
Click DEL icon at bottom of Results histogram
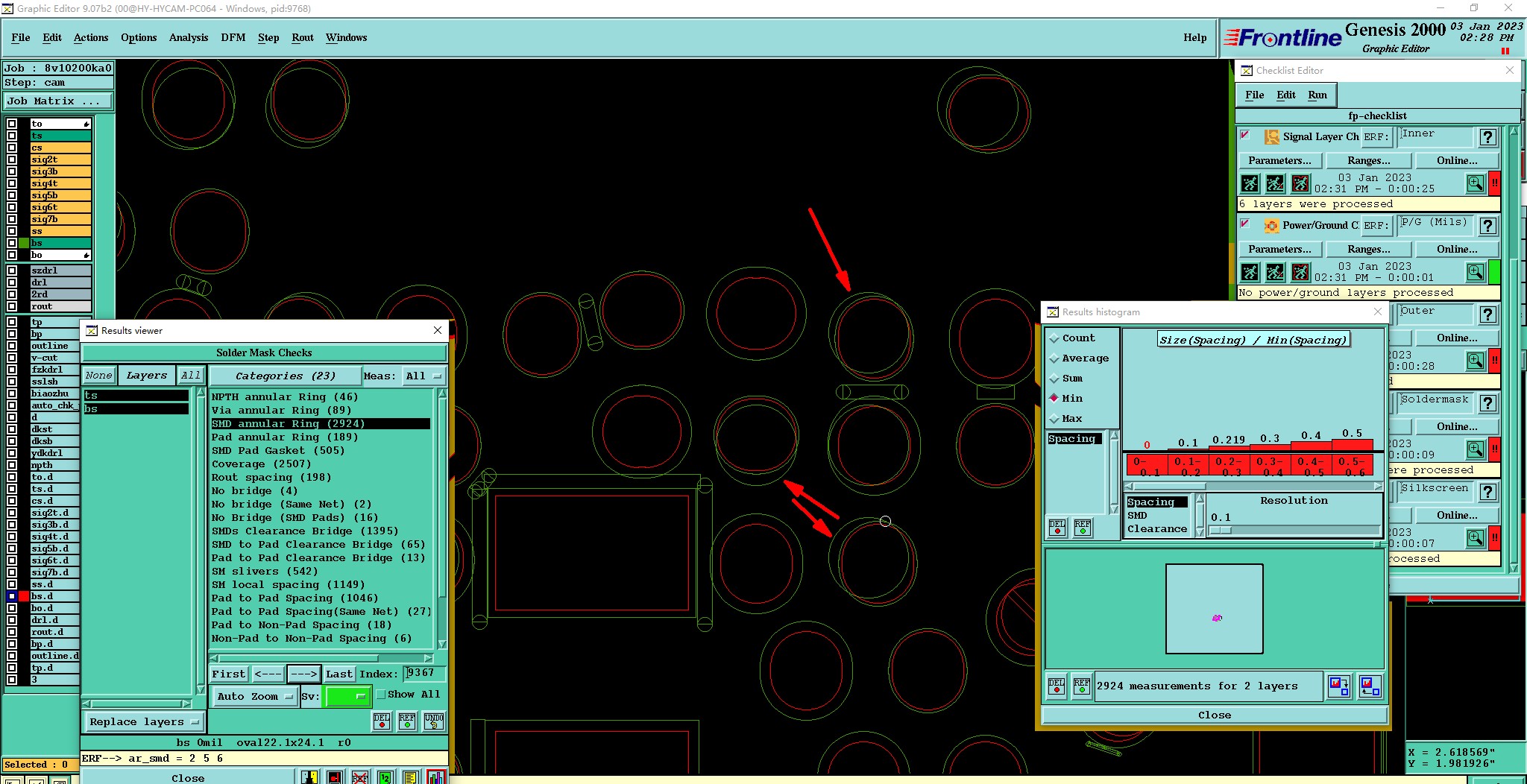(1057, 686)
